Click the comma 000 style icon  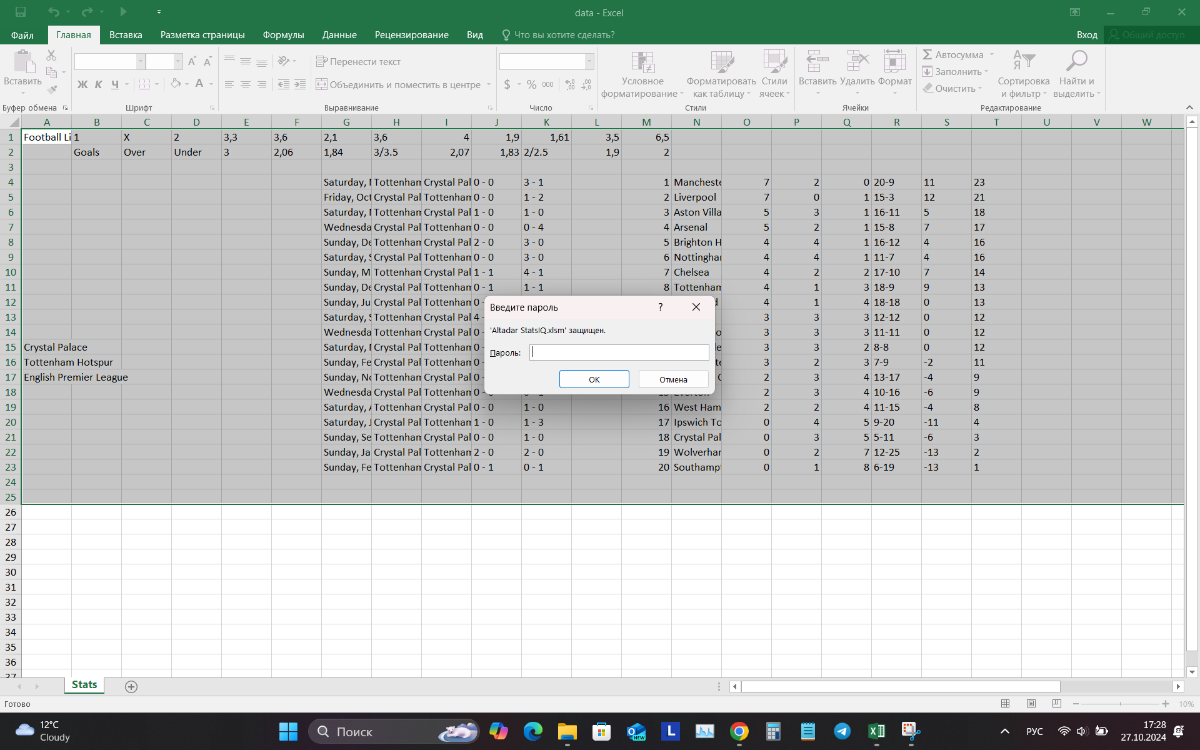(548, 84)
